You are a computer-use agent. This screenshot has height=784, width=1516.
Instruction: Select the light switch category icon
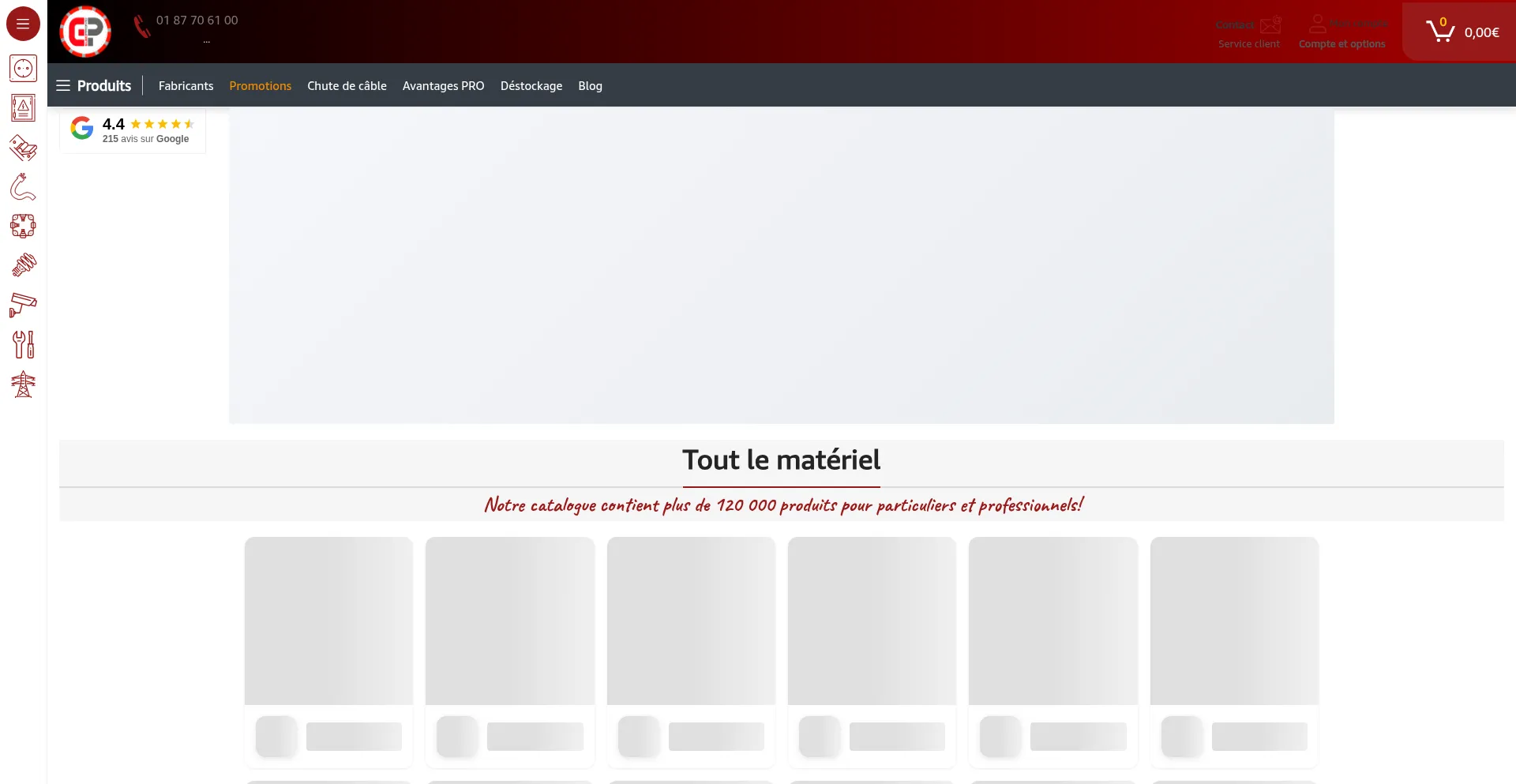click(x=23, y=148)
